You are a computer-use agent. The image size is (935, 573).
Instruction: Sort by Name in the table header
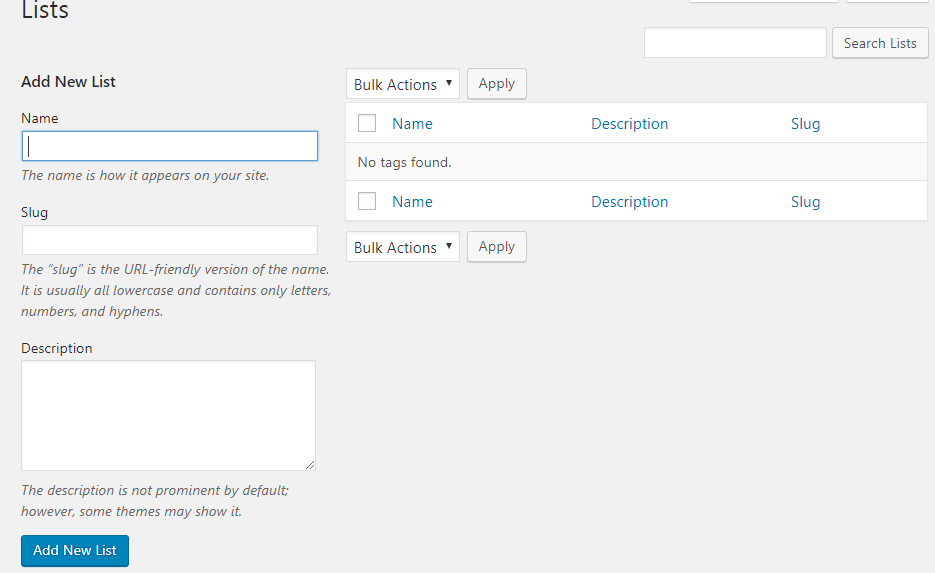(x=412, y=124)
